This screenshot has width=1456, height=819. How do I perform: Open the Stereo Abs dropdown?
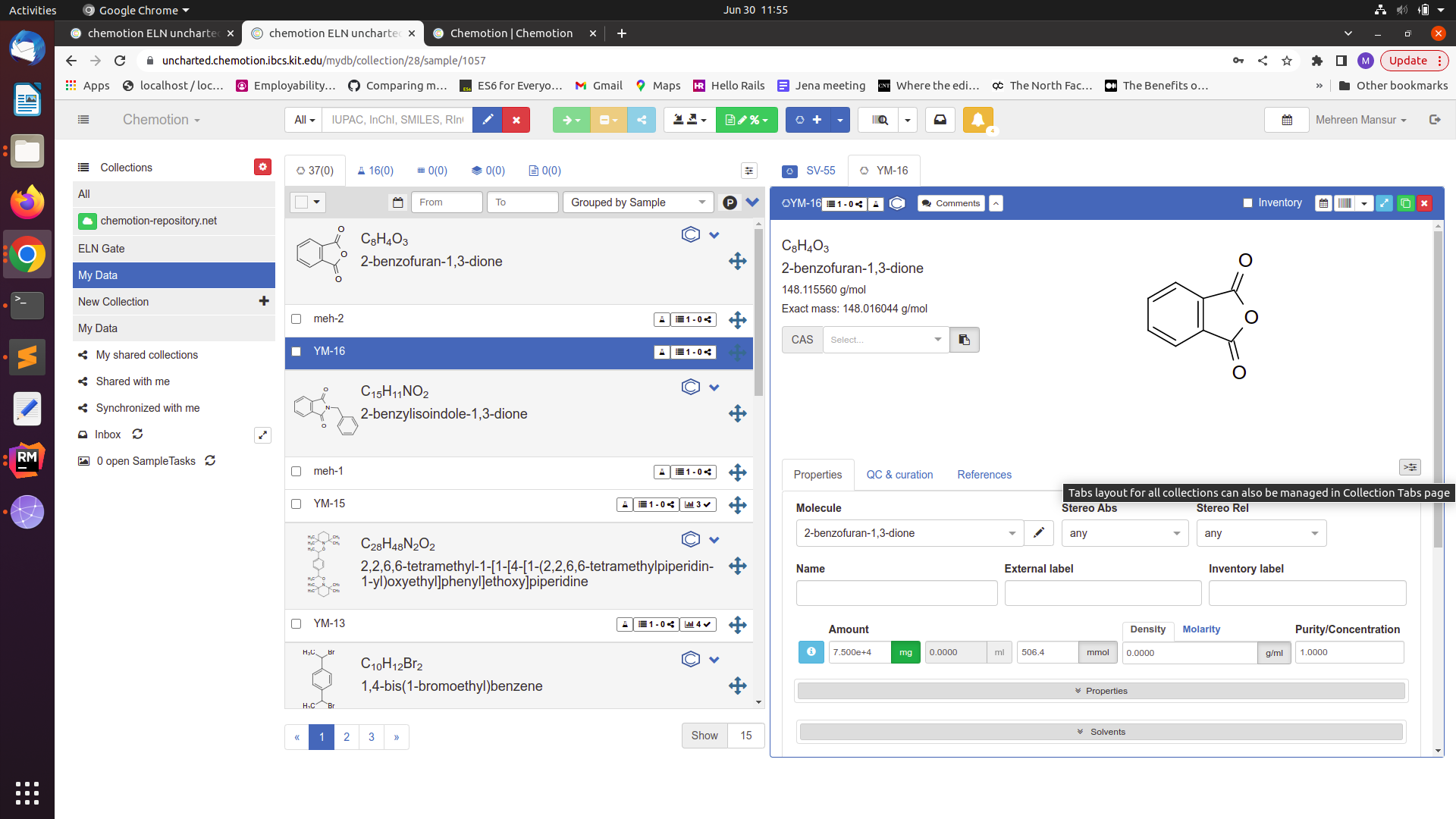[1123, 533]
